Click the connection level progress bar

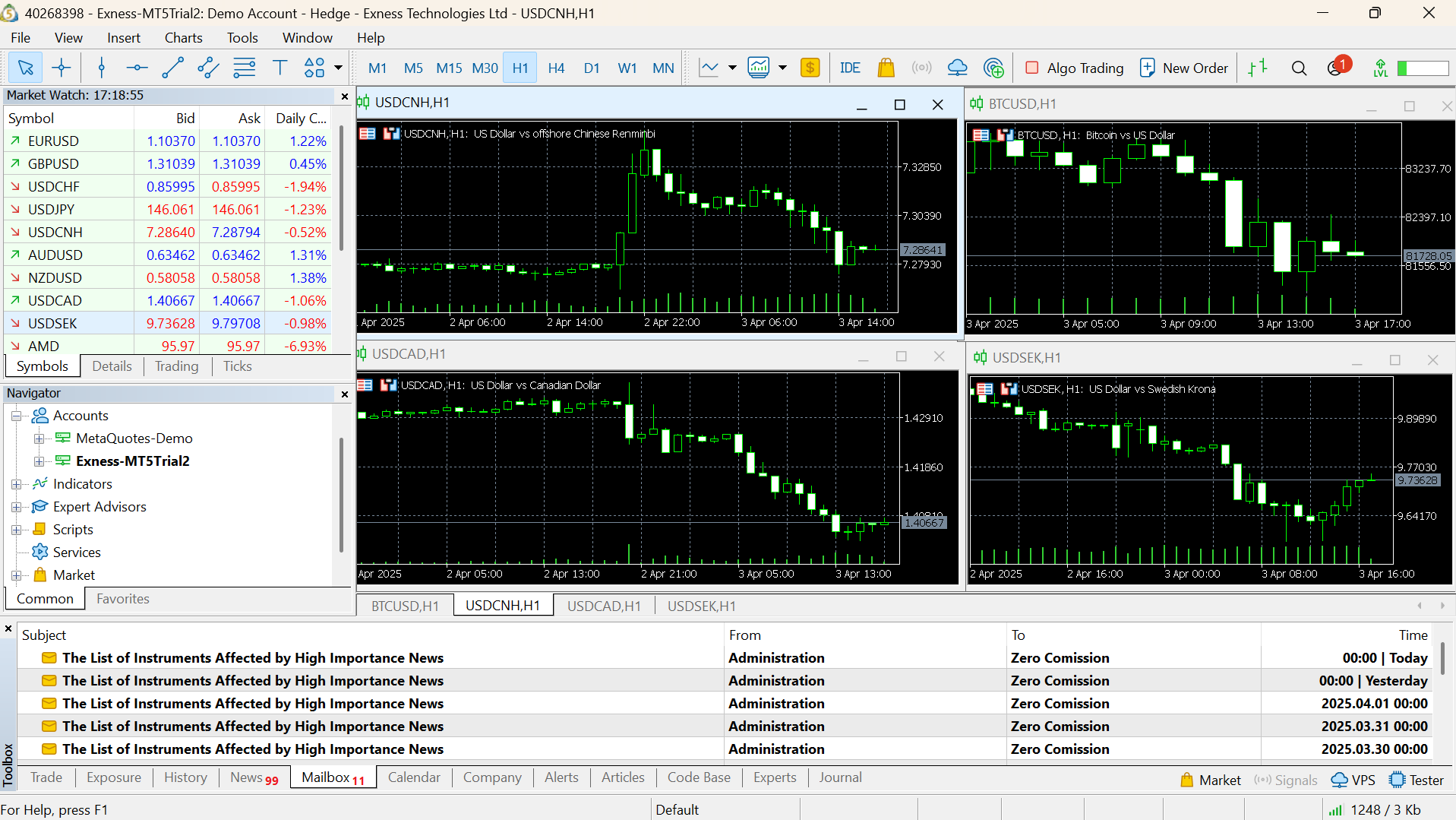(1423, 68)
